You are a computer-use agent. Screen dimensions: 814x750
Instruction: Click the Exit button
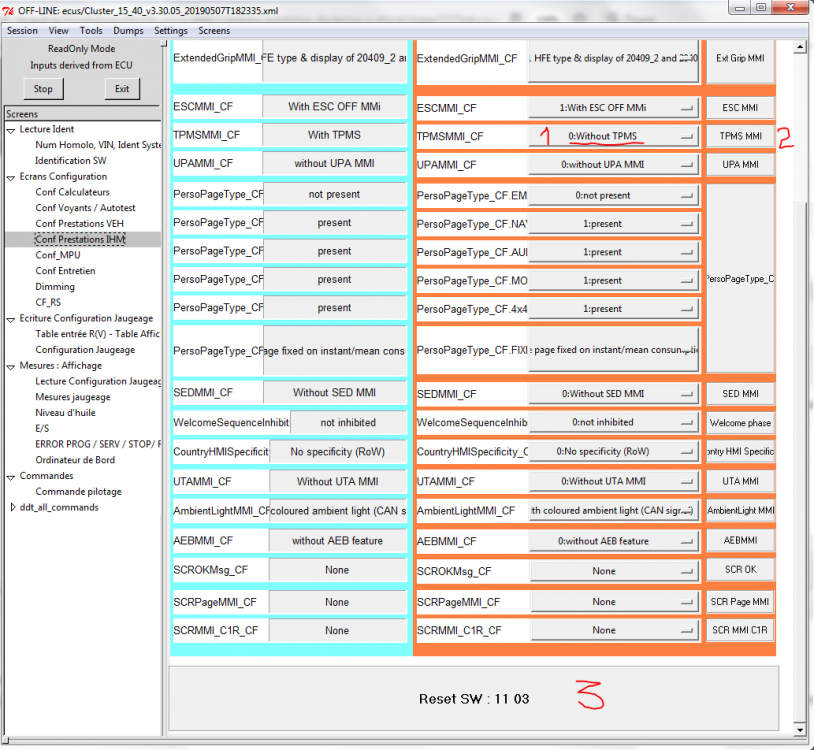pos(122,89)
